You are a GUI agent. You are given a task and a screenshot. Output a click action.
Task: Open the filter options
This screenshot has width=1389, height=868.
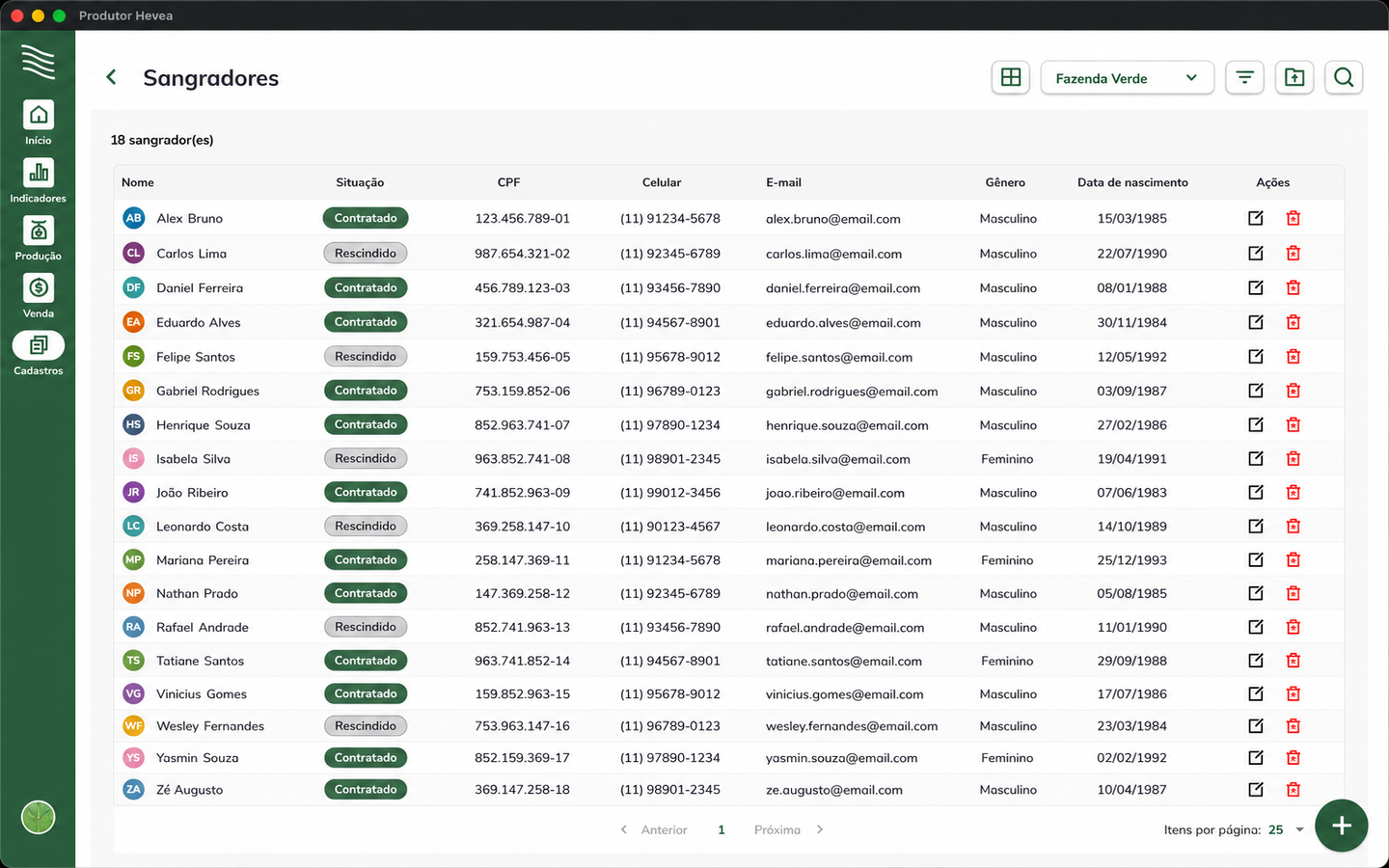1245,77
